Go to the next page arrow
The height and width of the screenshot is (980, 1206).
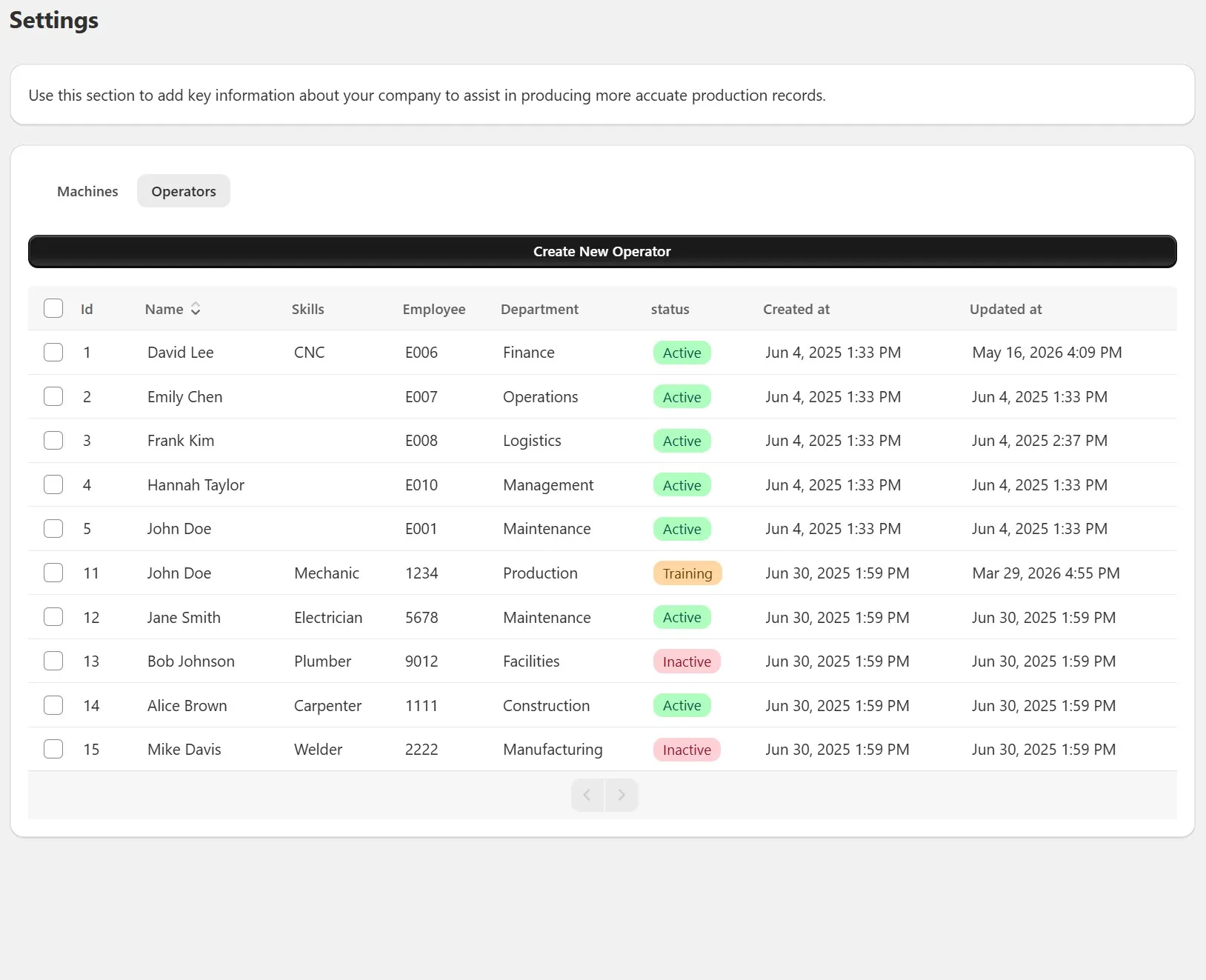coord(622,795)
